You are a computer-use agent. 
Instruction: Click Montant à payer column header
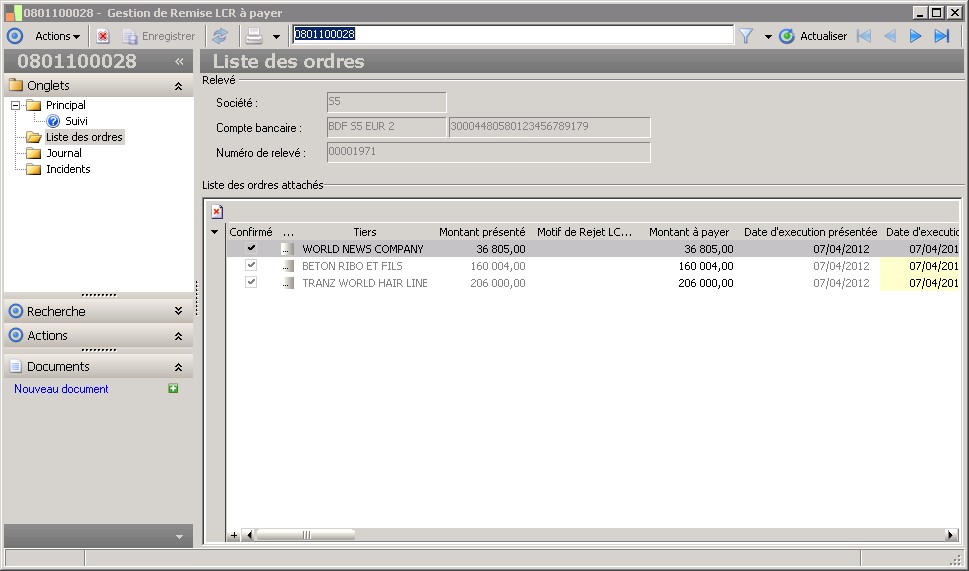coord(688,232)
